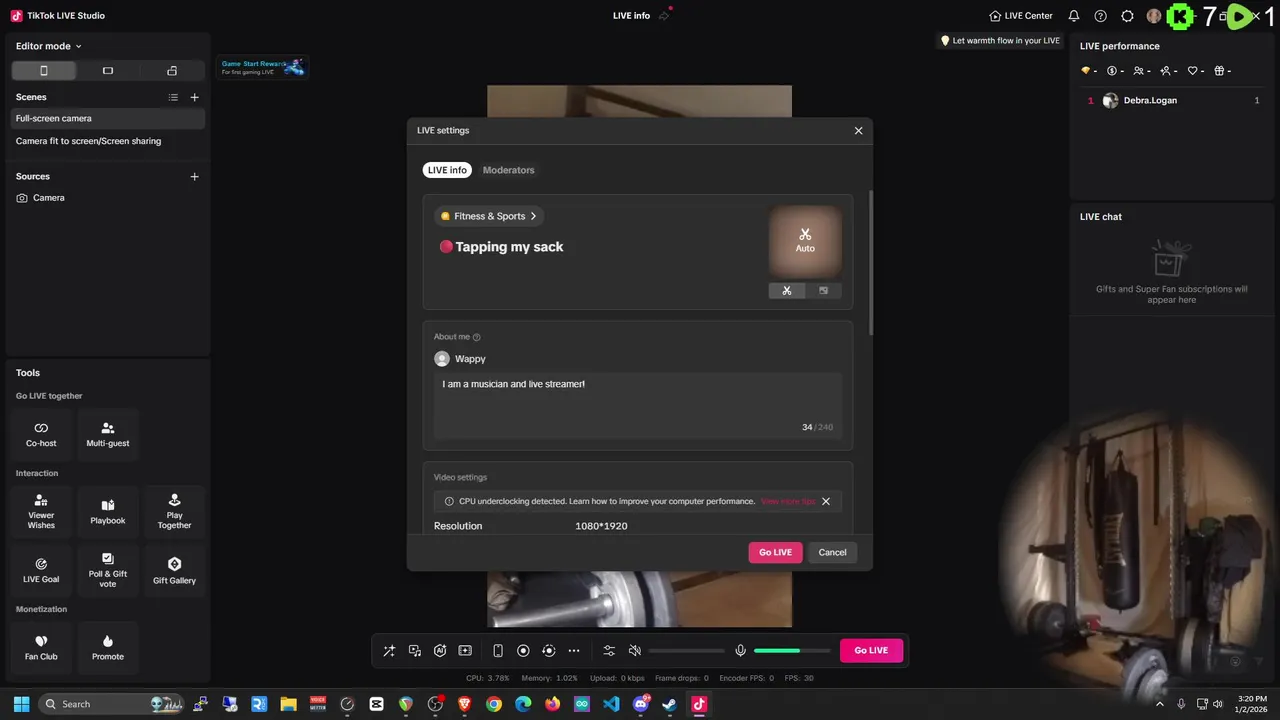Open Poll & Gift vote
The height and width of the screenshot is (720, 1280).
108,570
